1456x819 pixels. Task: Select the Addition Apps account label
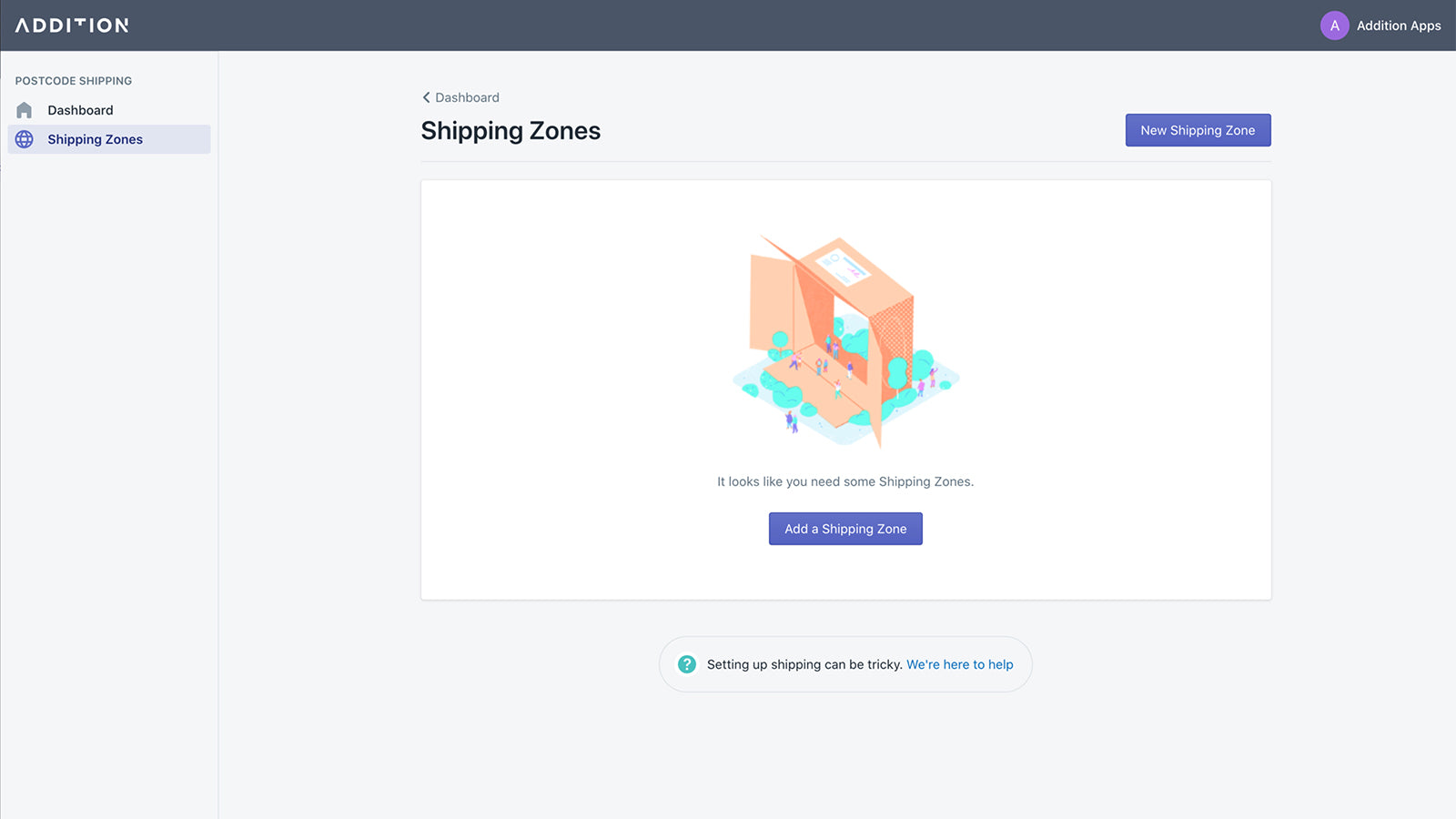point(1399,25)
